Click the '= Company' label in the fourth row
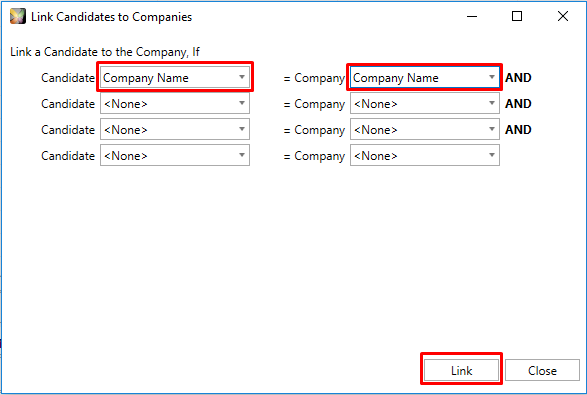 pyautogui.click(x=314, y=156)
